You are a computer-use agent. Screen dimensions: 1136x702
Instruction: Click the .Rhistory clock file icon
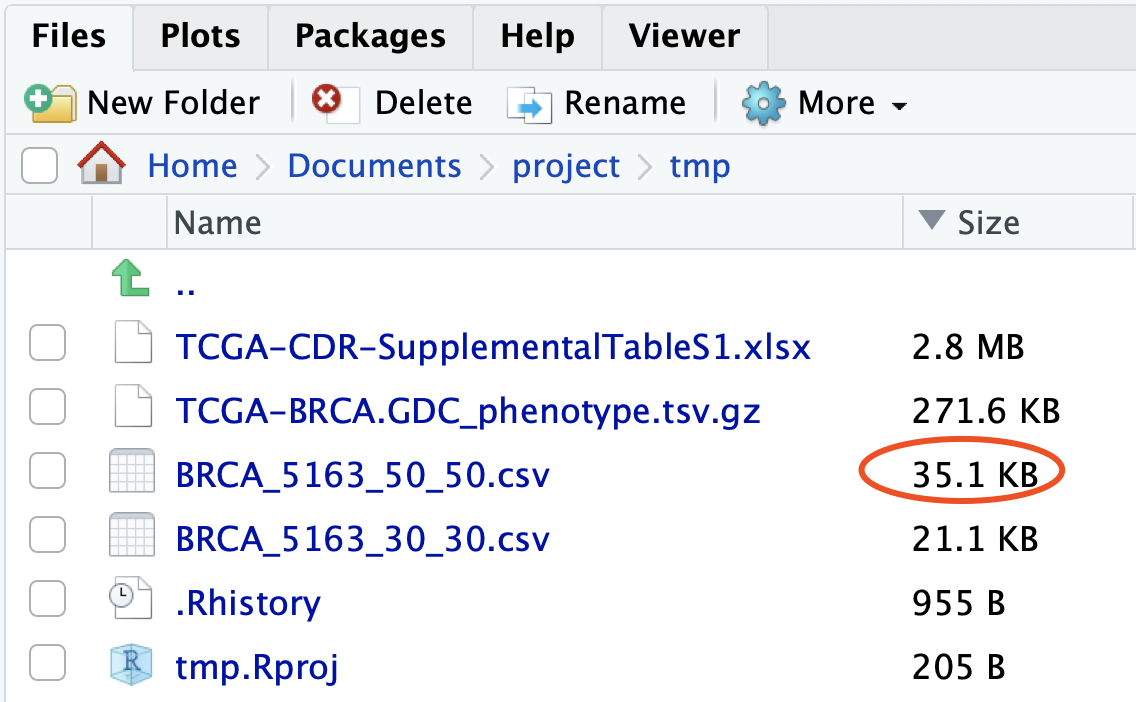coord(130,602)
